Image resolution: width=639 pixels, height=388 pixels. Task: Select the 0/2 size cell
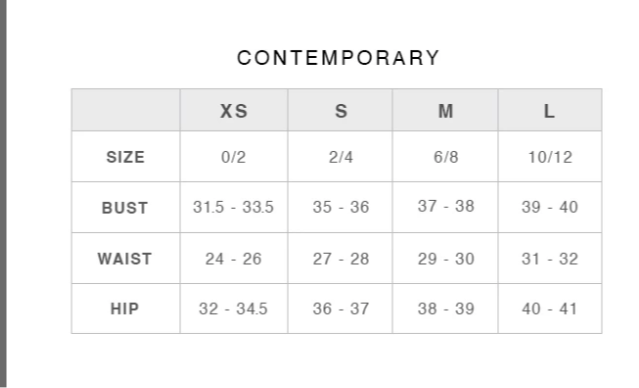click(234, 157)
